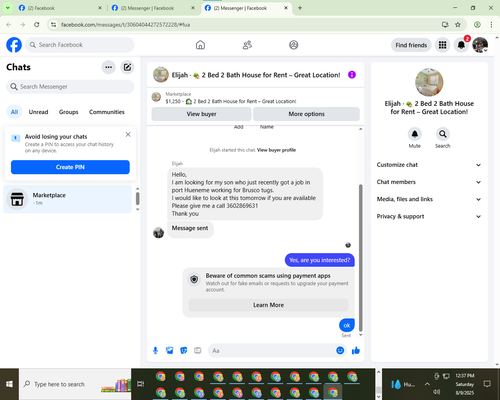Expand Customize chat section

click(x=429, y=165)
